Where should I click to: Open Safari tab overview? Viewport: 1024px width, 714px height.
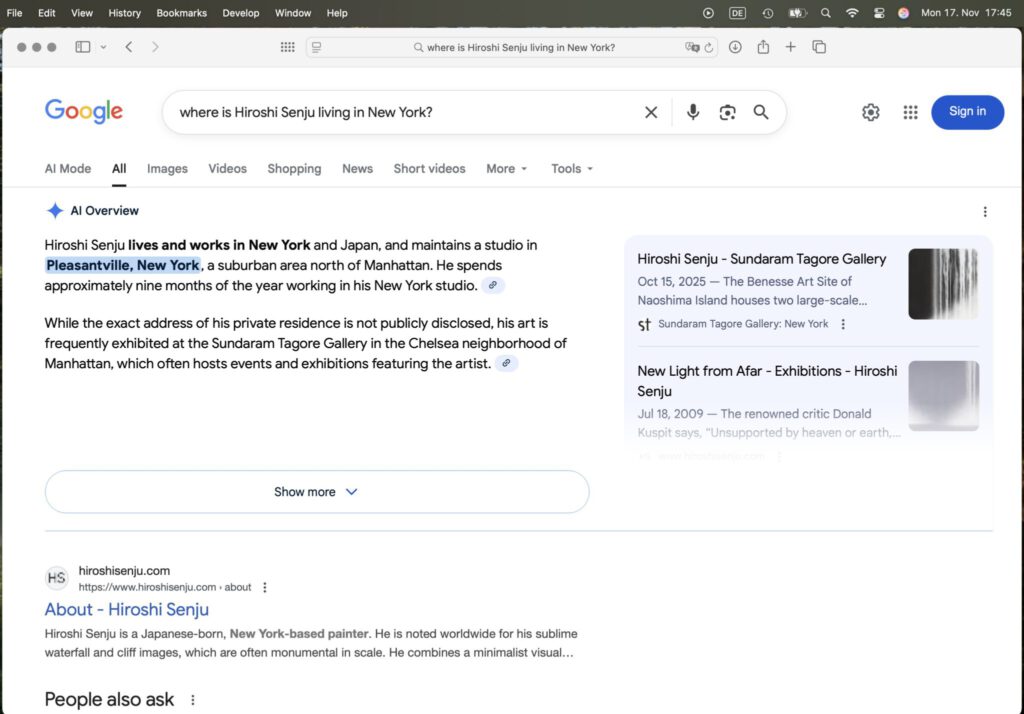819,47
